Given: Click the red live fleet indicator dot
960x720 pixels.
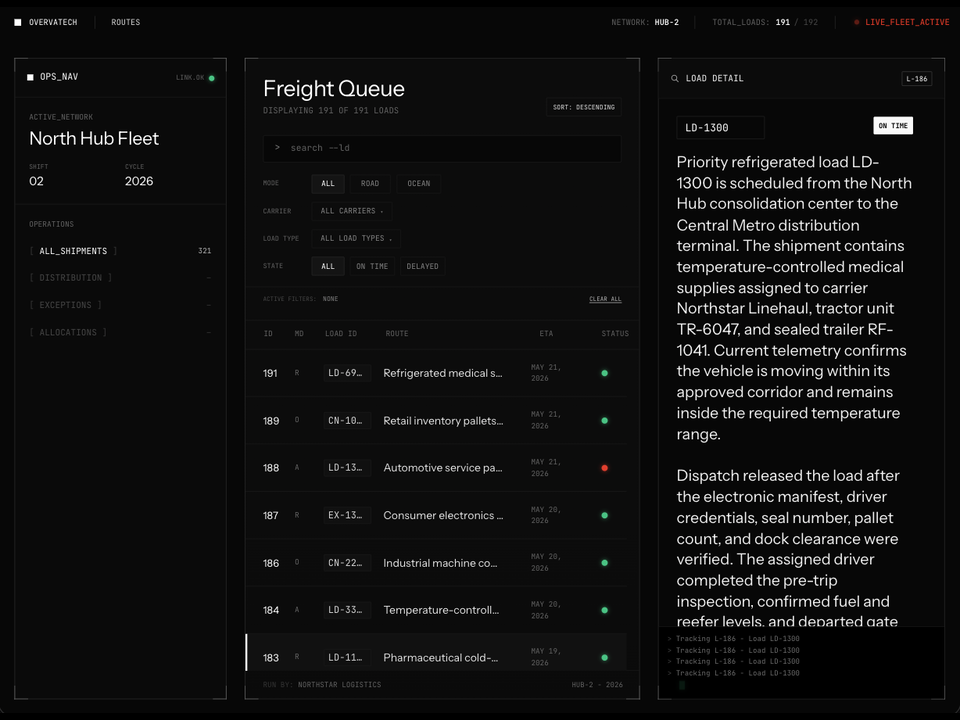Looking at the screenshot, I should tap(857, 22).
